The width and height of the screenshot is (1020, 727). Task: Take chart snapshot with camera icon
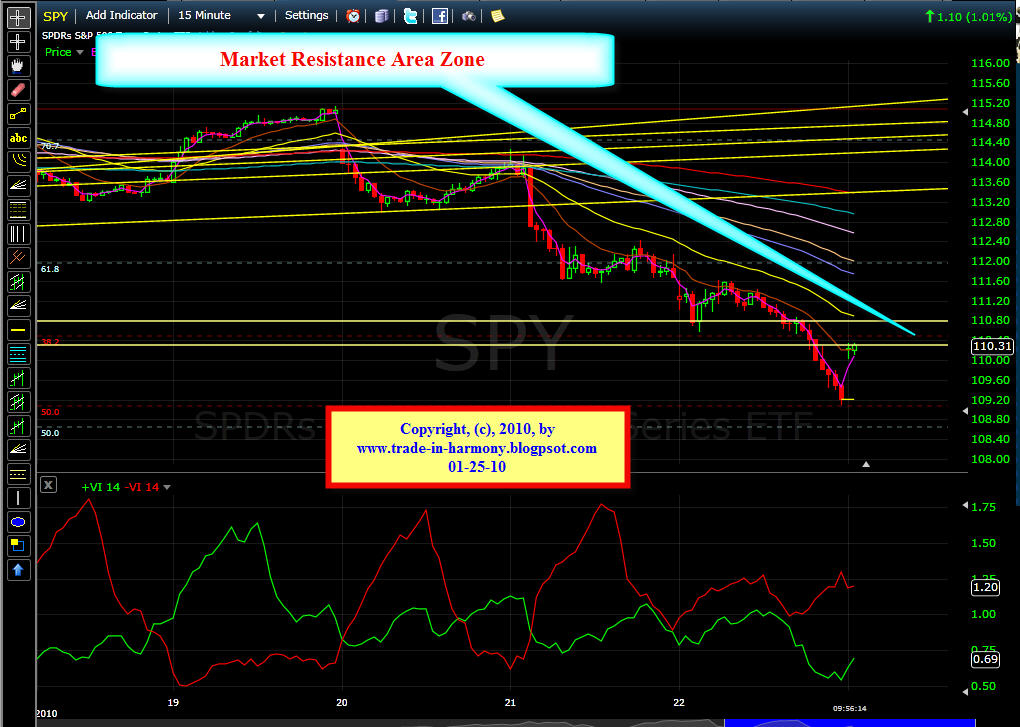tap(468, 16)
